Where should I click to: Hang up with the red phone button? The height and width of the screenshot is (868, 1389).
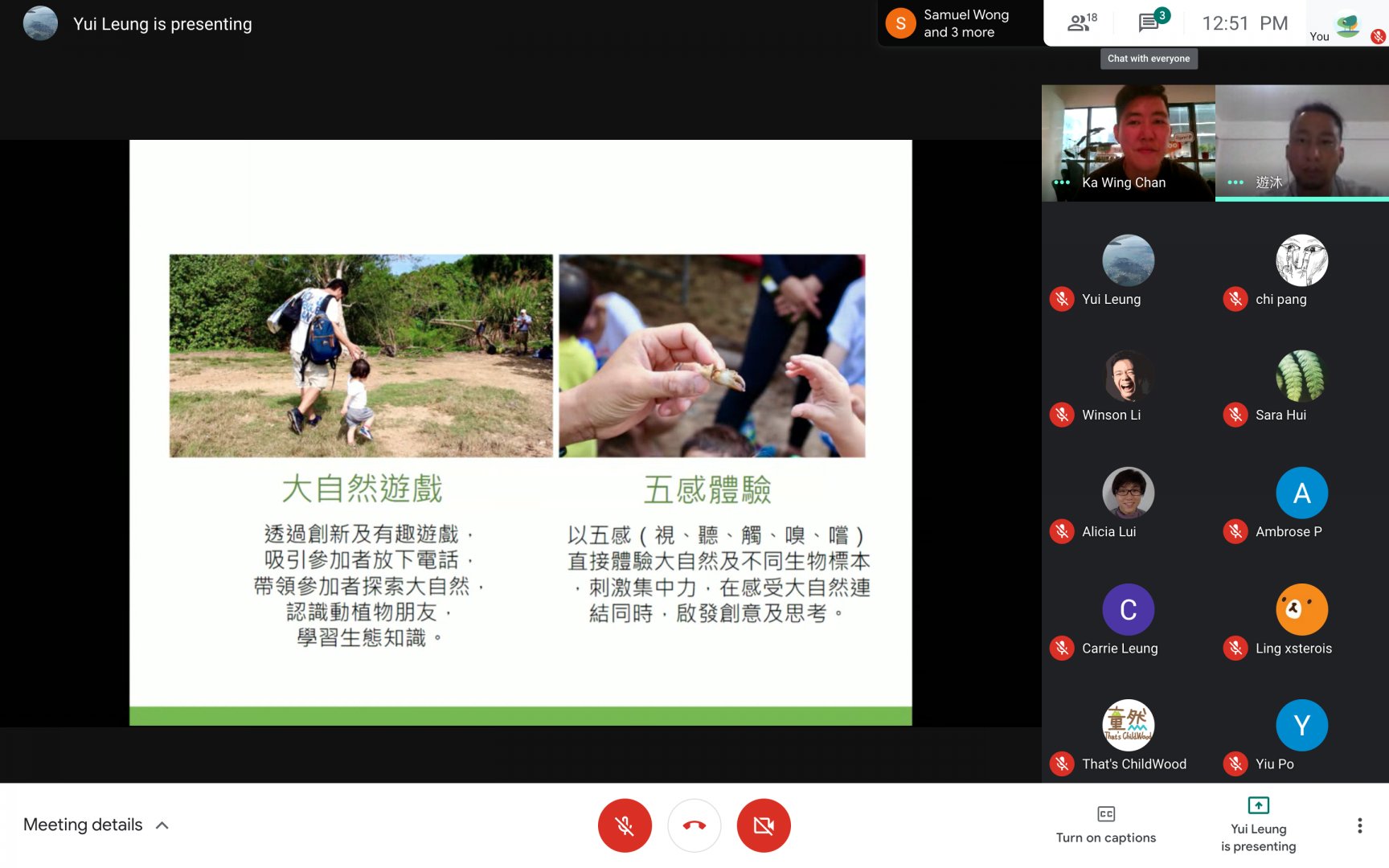(694, 825)
